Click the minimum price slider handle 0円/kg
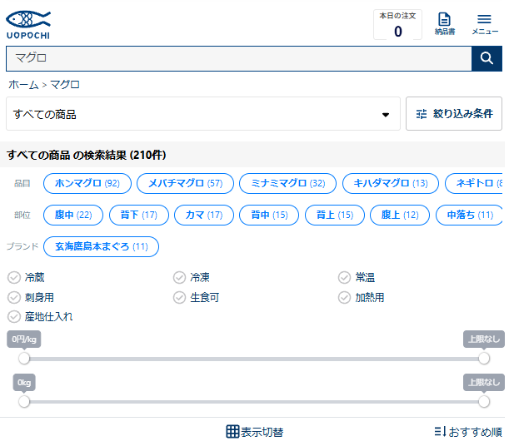Image resolution: width=505 pixels, height=445 pixels. click(x=24, y=358)
